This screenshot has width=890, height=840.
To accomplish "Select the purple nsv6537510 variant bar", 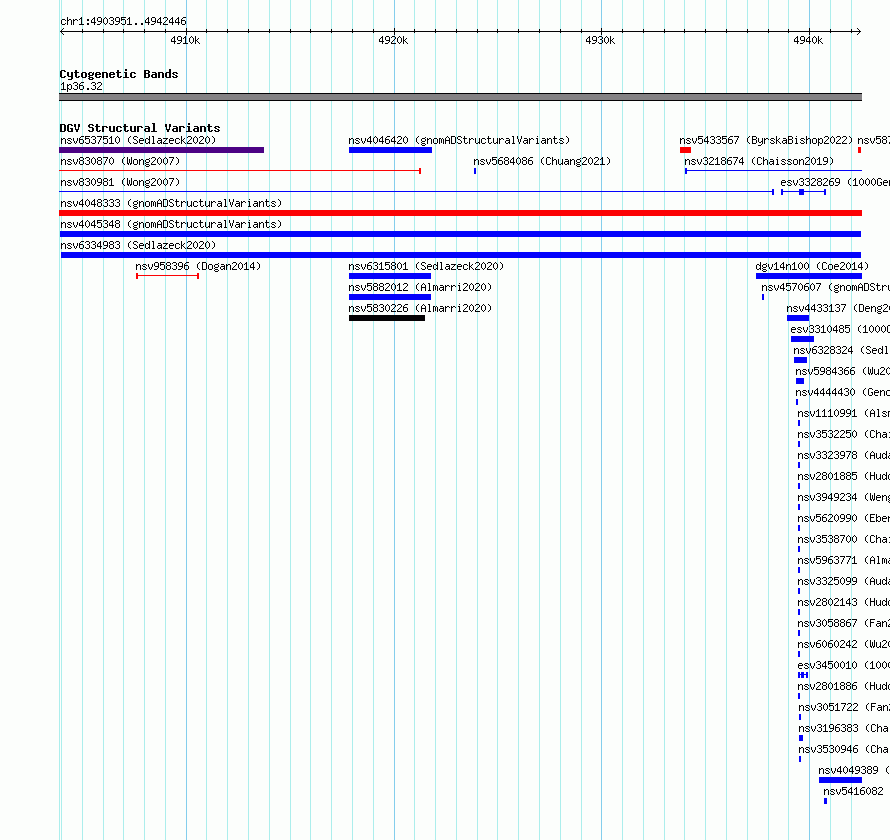I will pos(161,150).
